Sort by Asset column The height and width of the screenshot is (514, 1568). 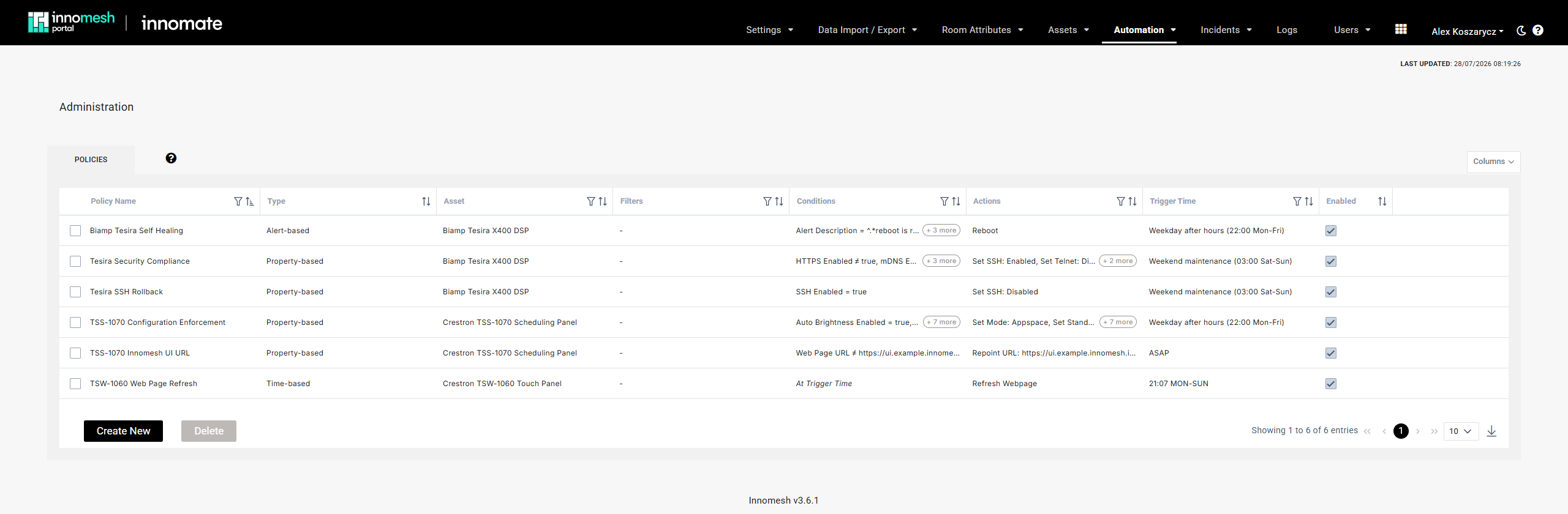pos(603,201)
